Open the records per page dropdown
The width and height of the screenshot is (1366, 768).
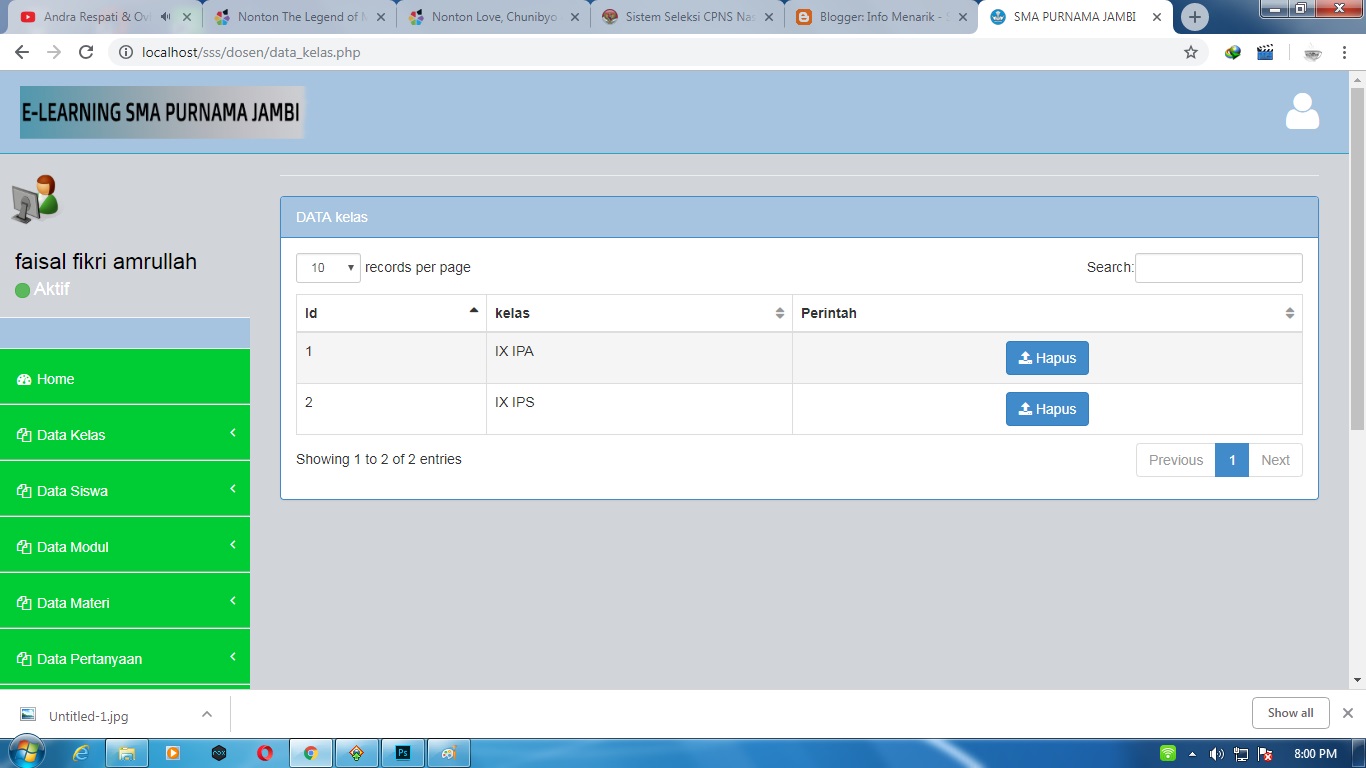coord(328,267)
